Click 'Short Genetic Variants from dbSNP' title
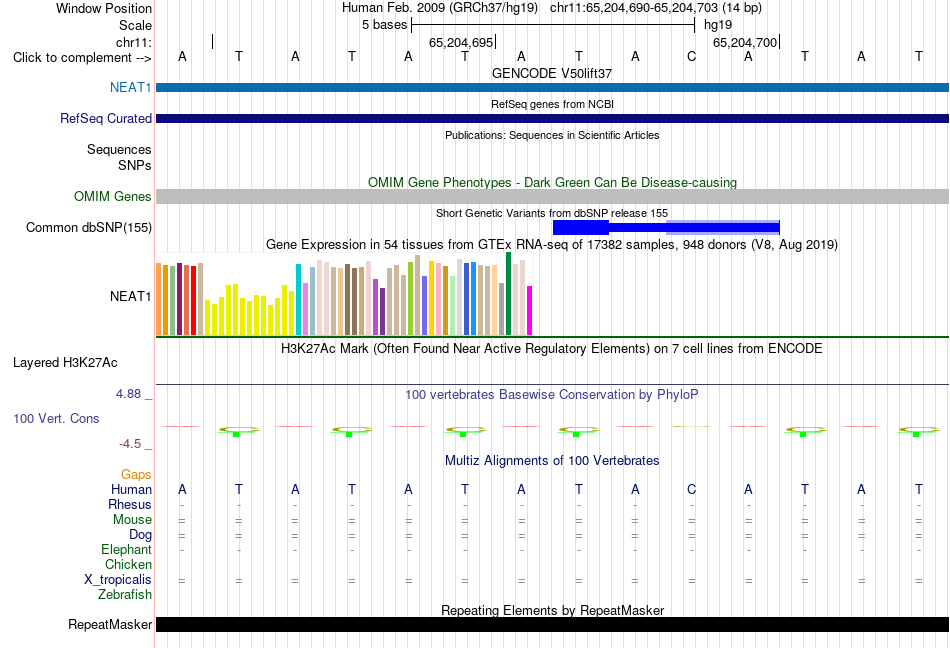The height and width of the screenshot is (648, 950). 552,213
